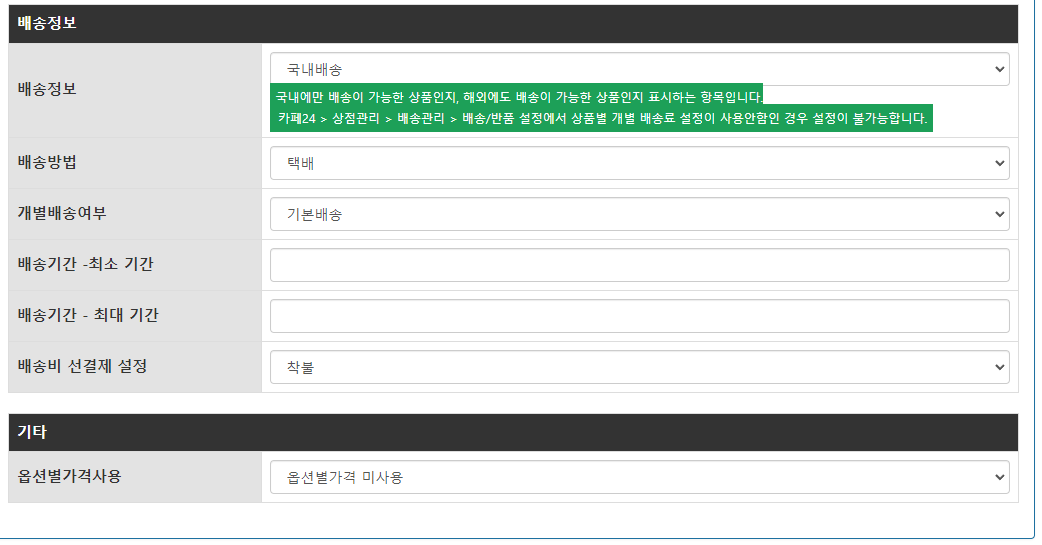The height and width of the screenshot is (545, 1042).
Task: Click the chevron arrow on 택배 dropdown
Action: [997, 163]
